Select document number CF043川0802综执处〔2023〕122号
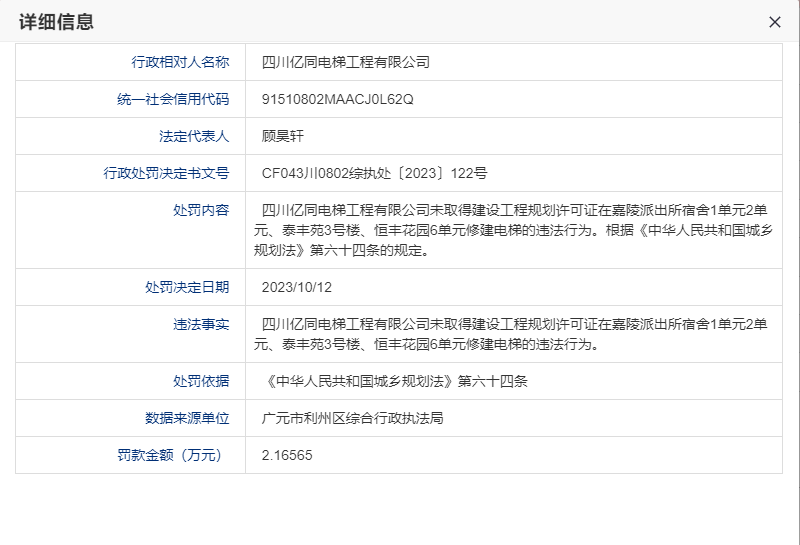 374,173
